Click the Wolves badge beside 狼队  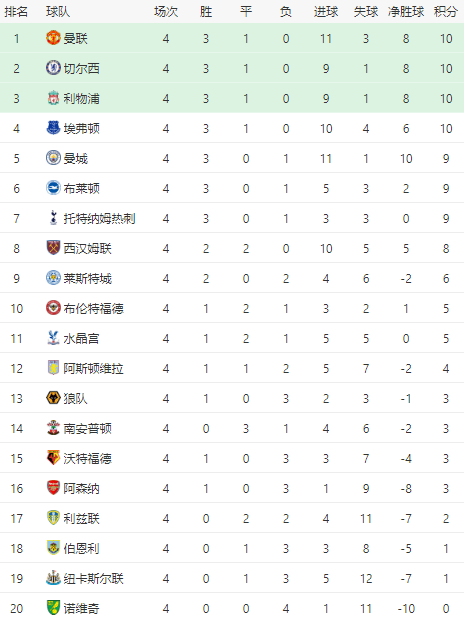coord(53,398)
